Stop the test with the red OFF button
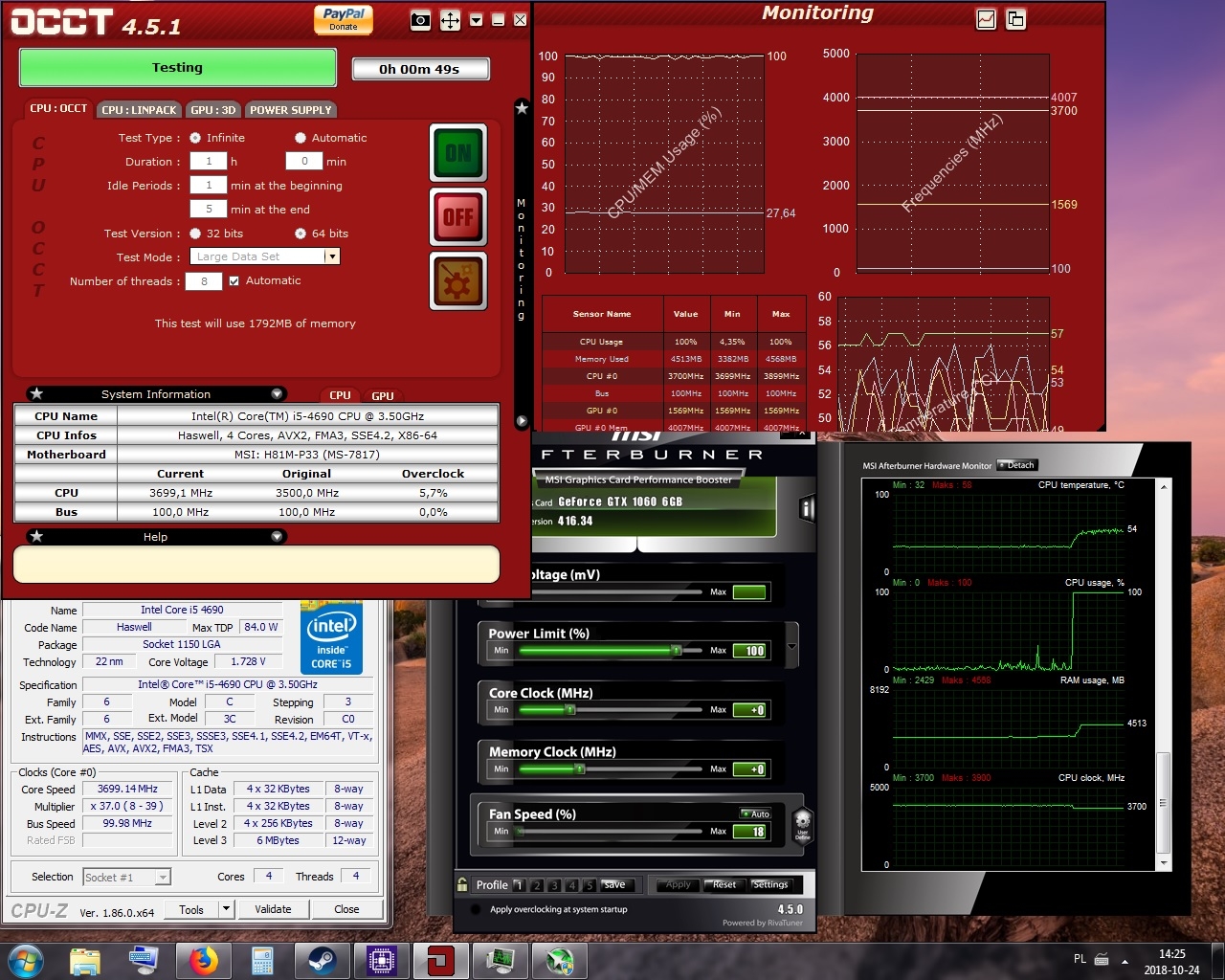The image size is (1225, 980). [x=458, y=217]
